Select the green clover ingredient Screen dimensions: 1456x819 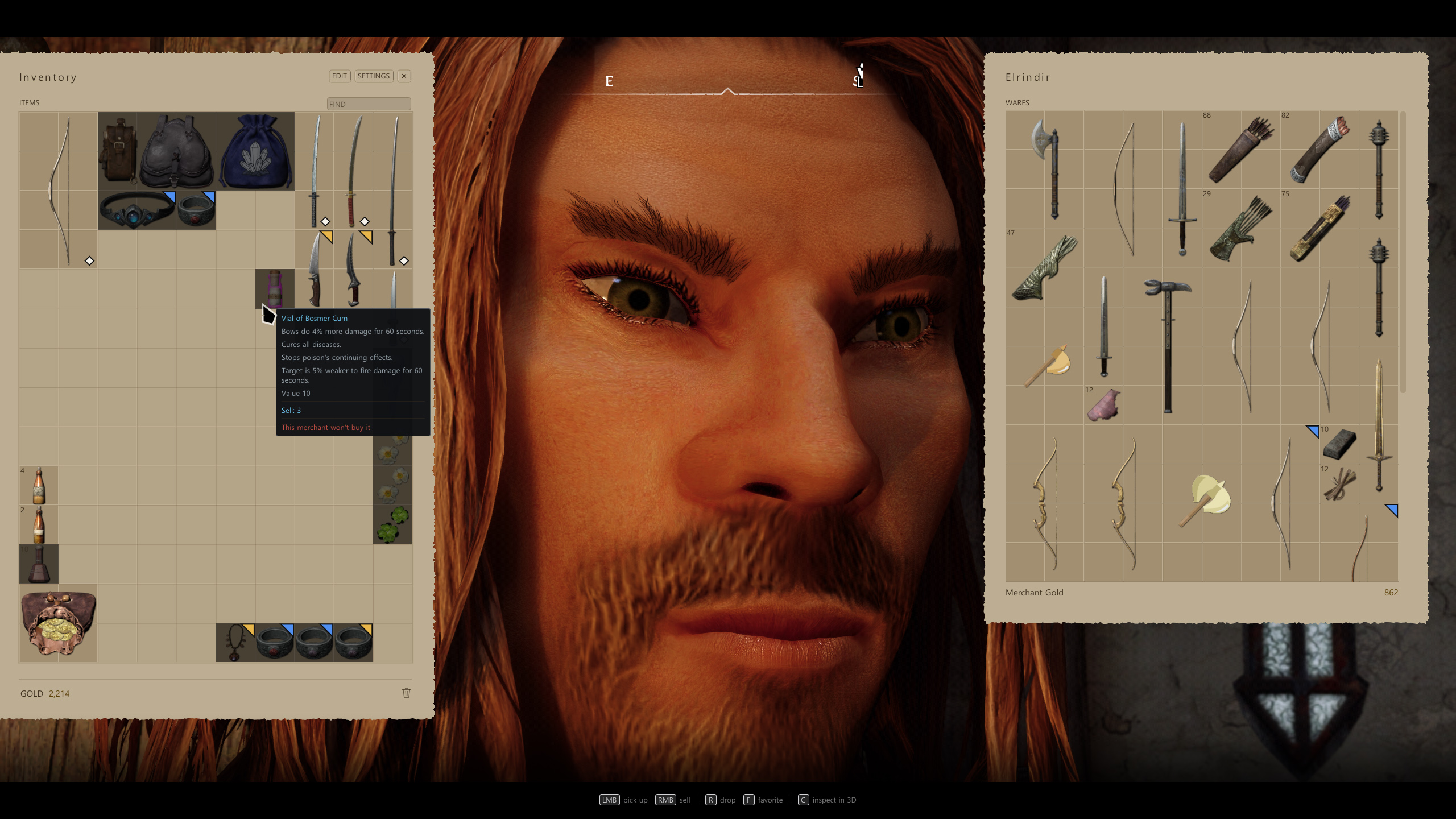392,525
